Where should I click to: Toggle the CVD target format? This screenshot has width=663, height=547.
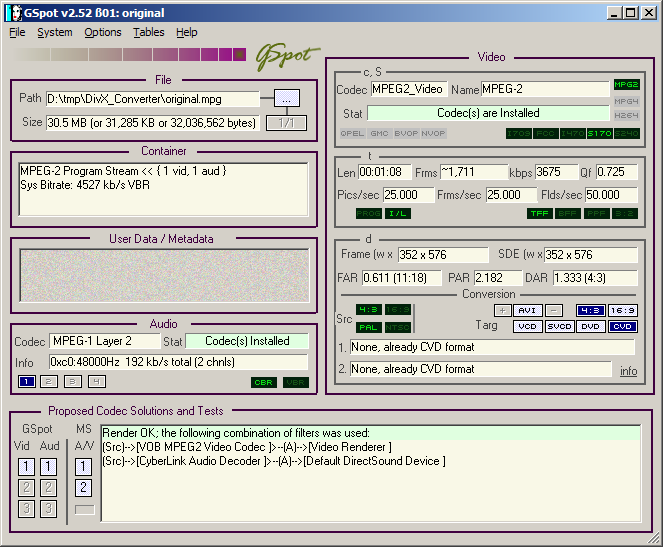[622, 327]
